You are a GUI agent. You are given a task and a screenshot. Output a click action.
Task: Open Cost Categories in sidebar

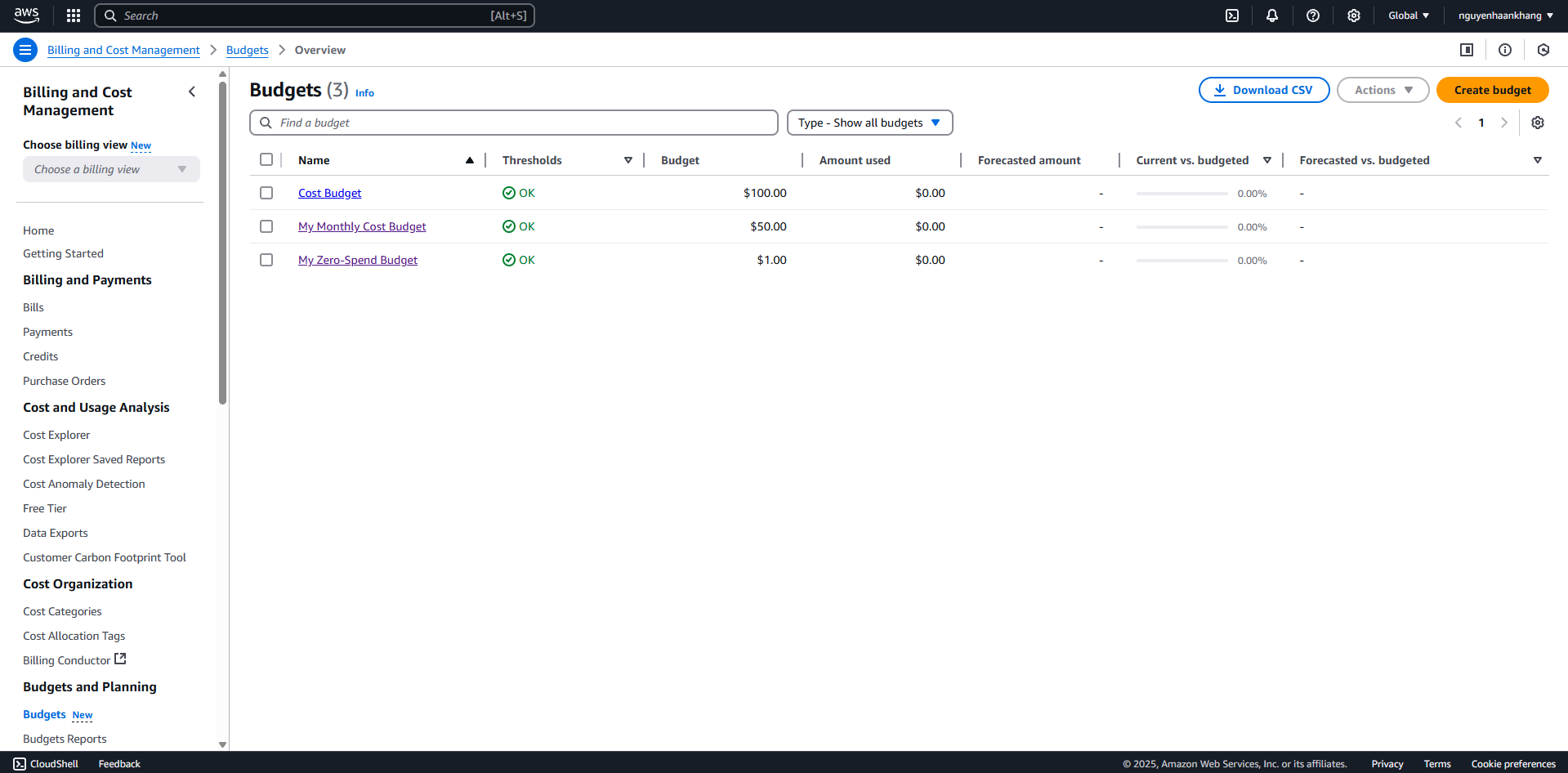click(62, 611)
